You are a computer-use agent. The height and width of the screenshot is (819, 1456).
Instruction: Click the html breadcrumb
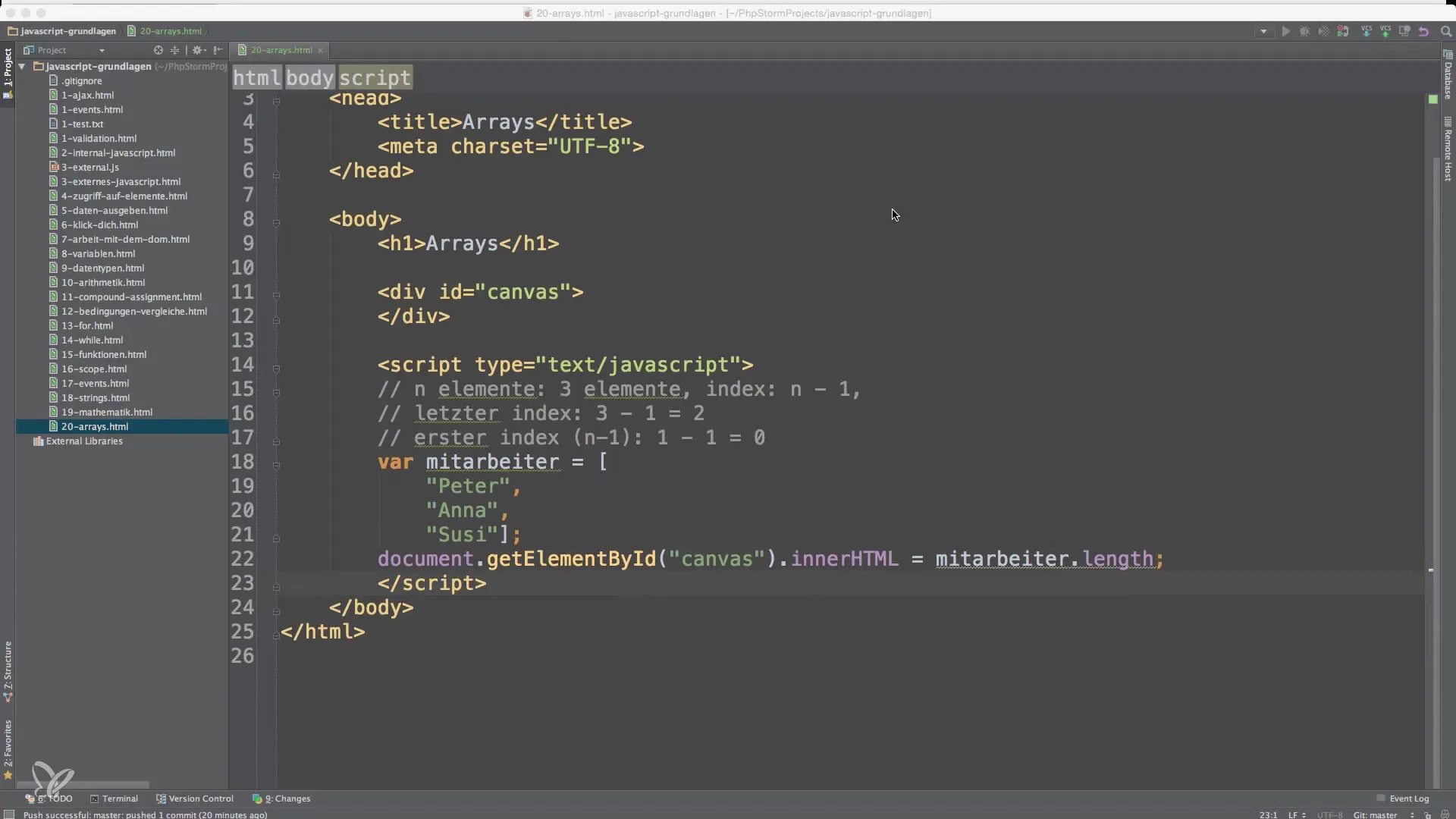pyautogui.click(x=257, y=77)
